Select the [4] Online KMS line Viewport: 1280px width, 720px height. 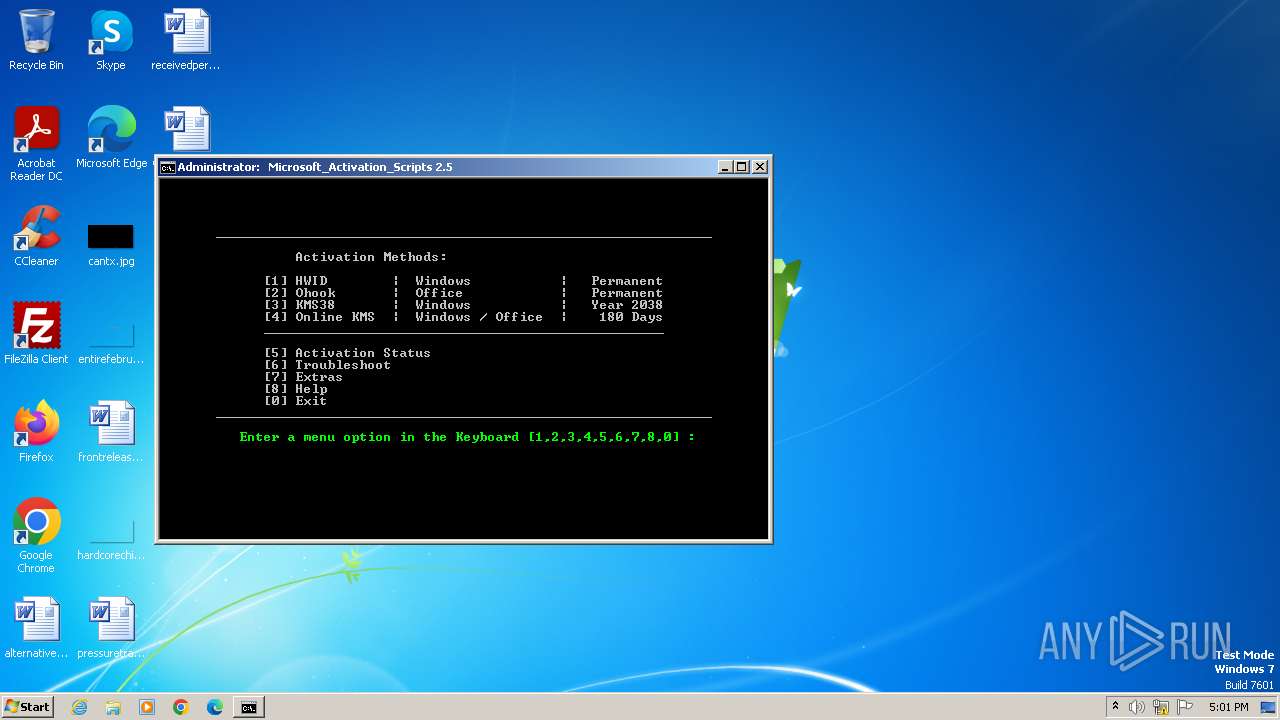coord(464,317)
